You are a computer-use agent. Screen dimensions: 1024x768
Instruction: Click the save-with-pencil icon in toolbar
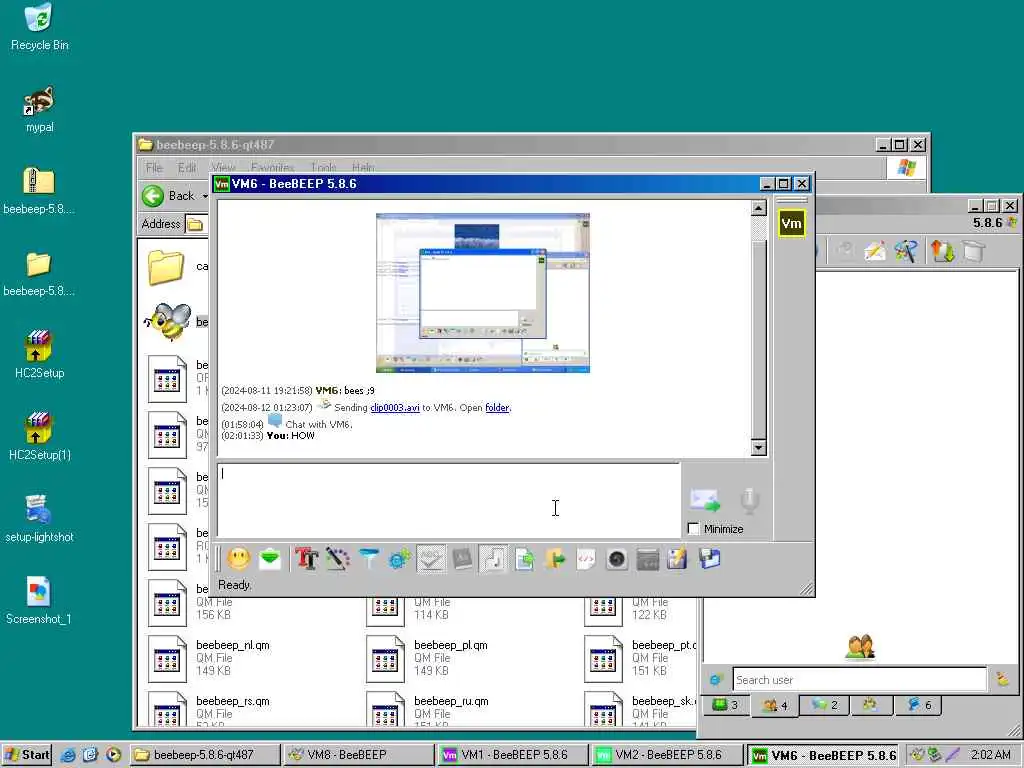(x=677, y=559)
